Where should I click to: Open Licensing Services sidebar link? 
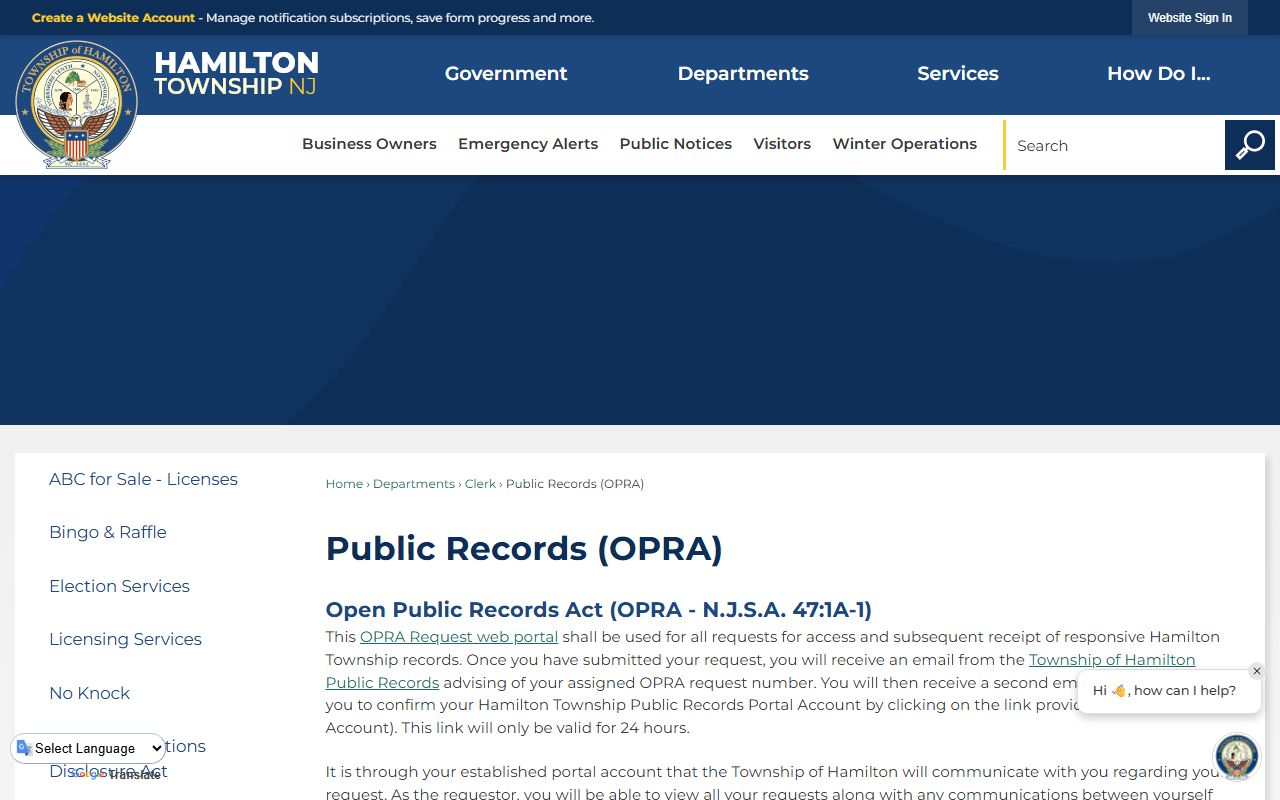125,639
